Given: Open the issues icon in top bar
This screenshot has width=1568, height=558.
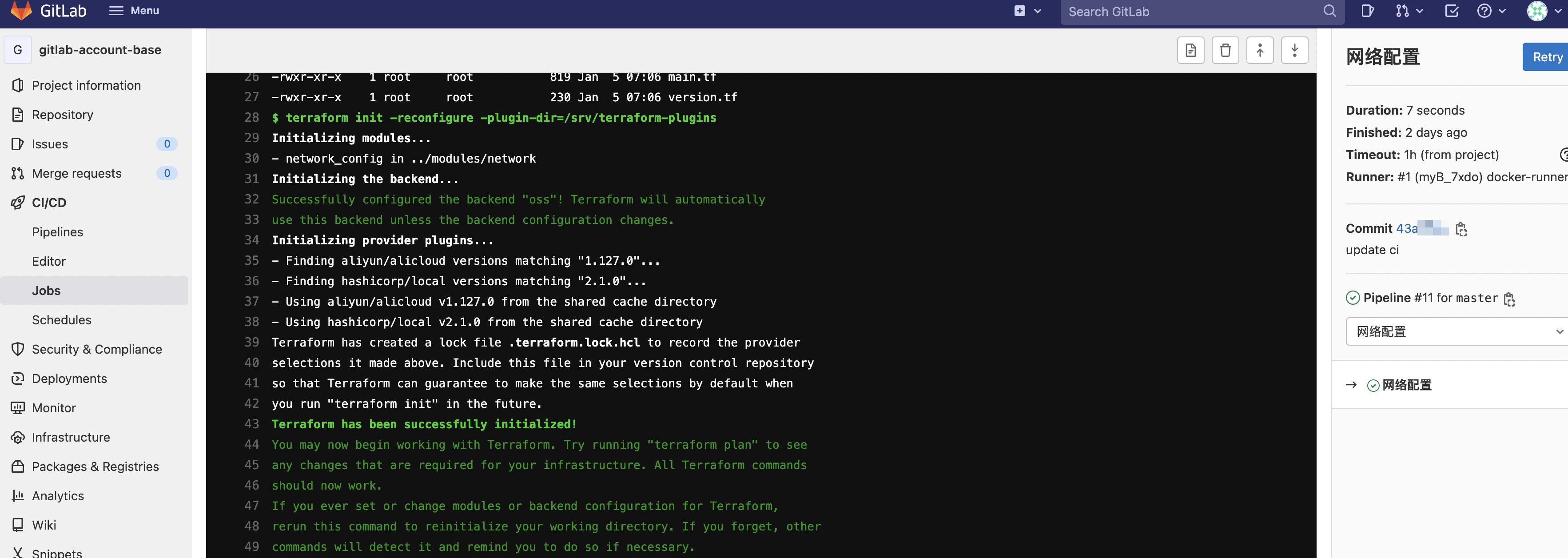Looking at the screenshot, I should pos(1367,11).
